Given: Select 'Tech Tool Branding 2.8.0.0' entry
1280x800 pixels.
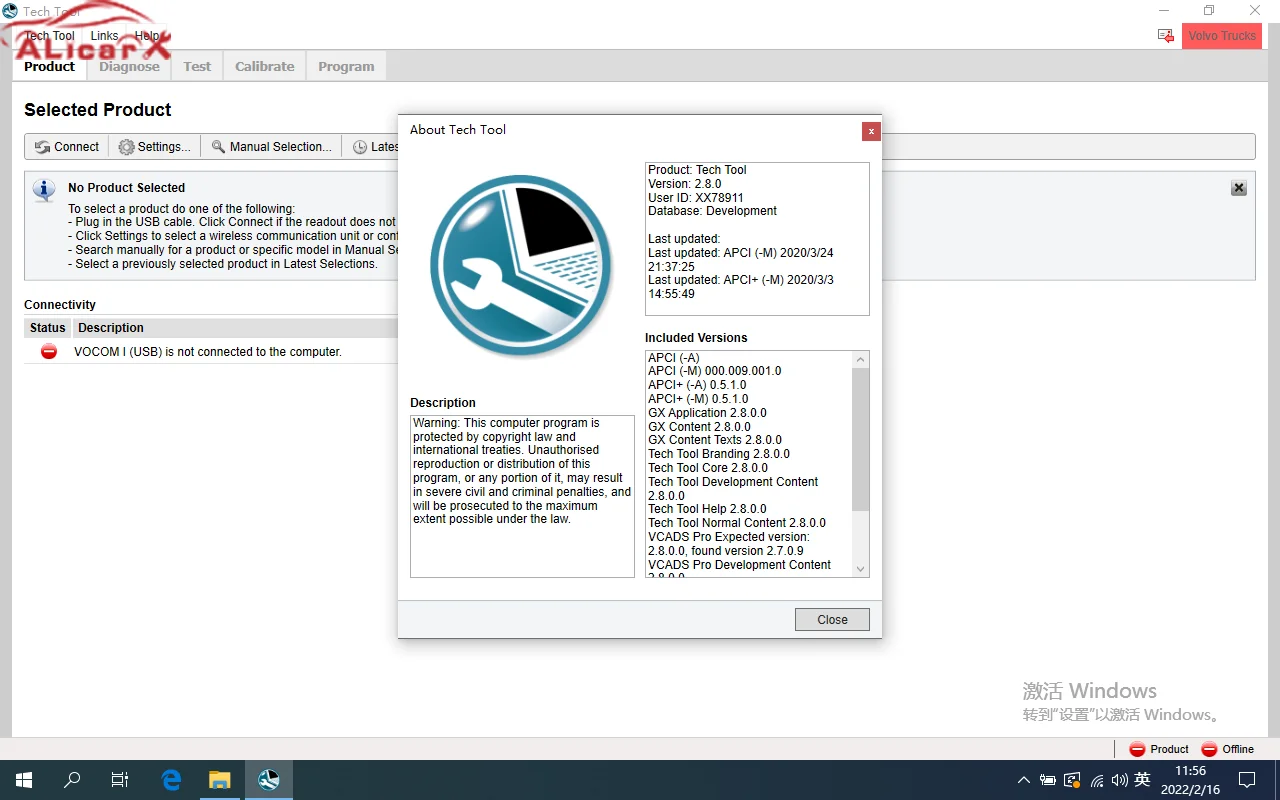Looking at the screenshot, I should 719,454.
